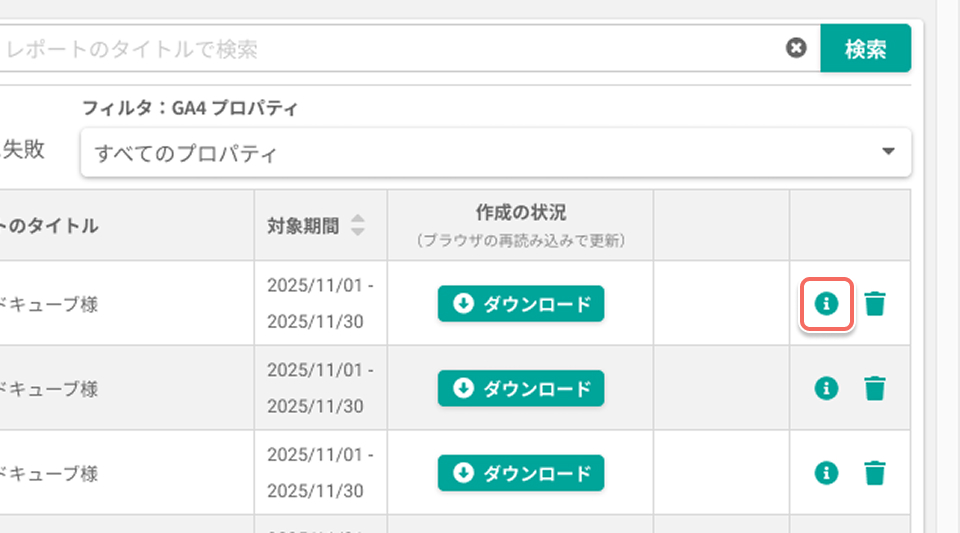Image resolution: width=960 pixels, height=533 pixels.
Task: Download the first row report
Action: click(520, 304)
